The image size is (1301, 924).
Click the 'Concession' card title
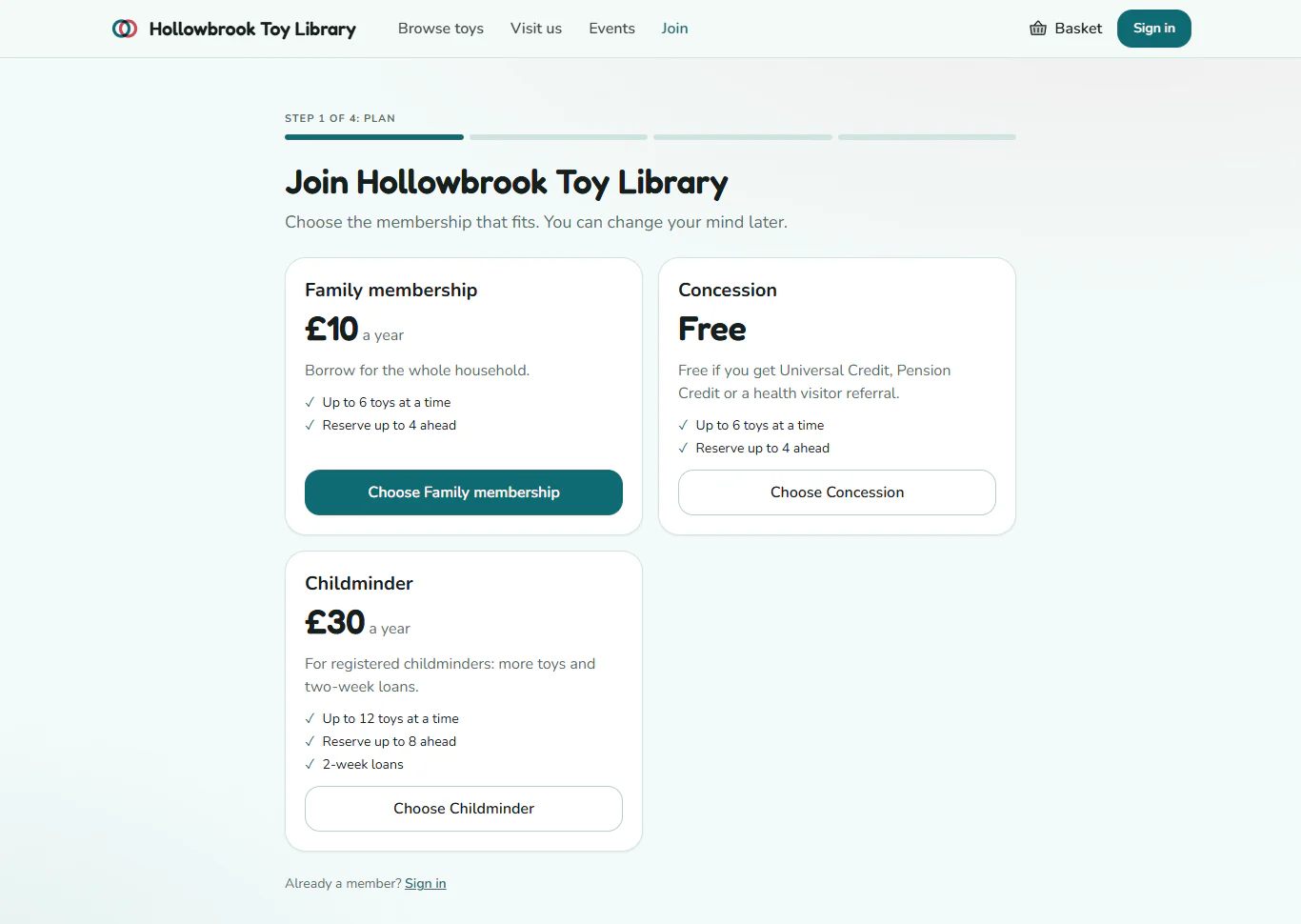point(728,290)
